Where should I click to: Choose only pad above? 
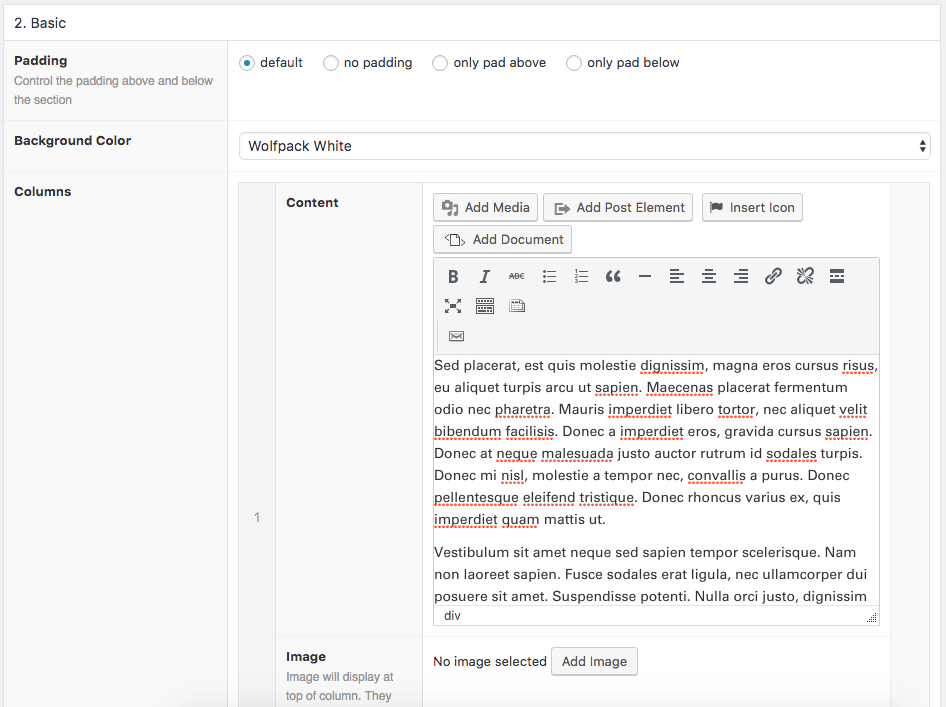(440, 63)
